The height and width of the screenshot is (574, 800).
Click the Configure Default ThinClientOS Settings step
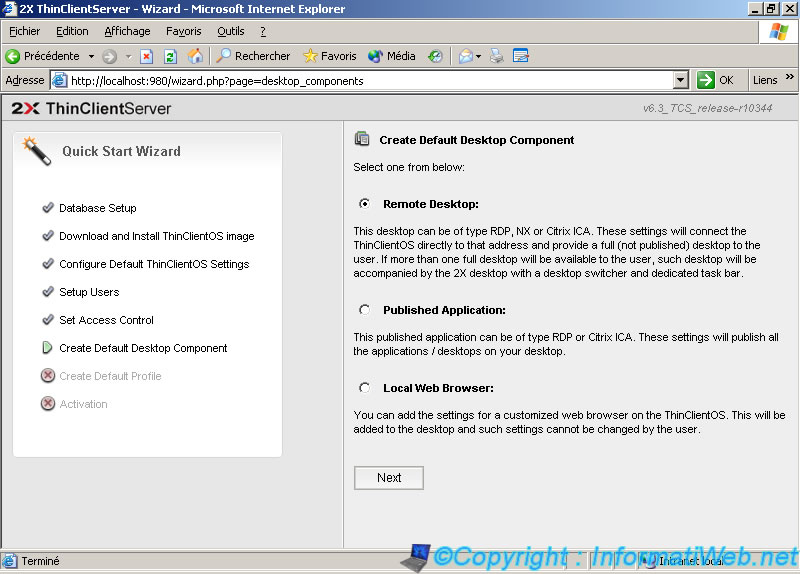(x=154, y=264)
